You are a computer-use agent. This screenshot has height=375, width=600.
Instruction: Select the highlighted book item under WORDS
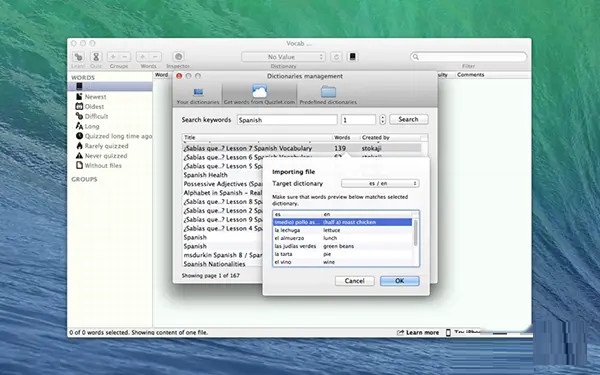[110, 86]
